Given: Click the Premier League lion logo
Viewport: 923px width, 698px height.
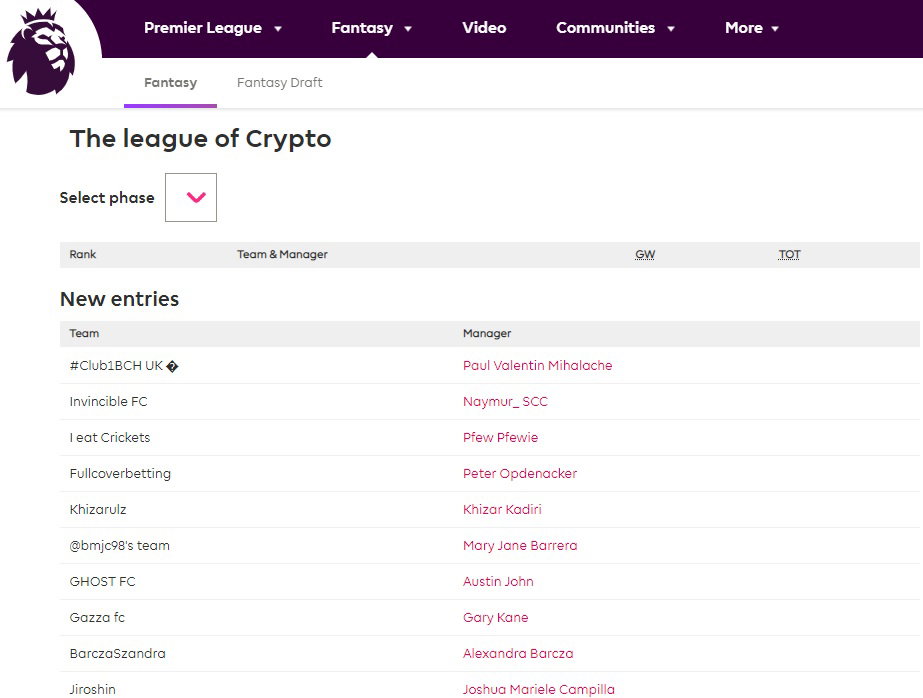Looking at the screenshot, I should point(41,51).
